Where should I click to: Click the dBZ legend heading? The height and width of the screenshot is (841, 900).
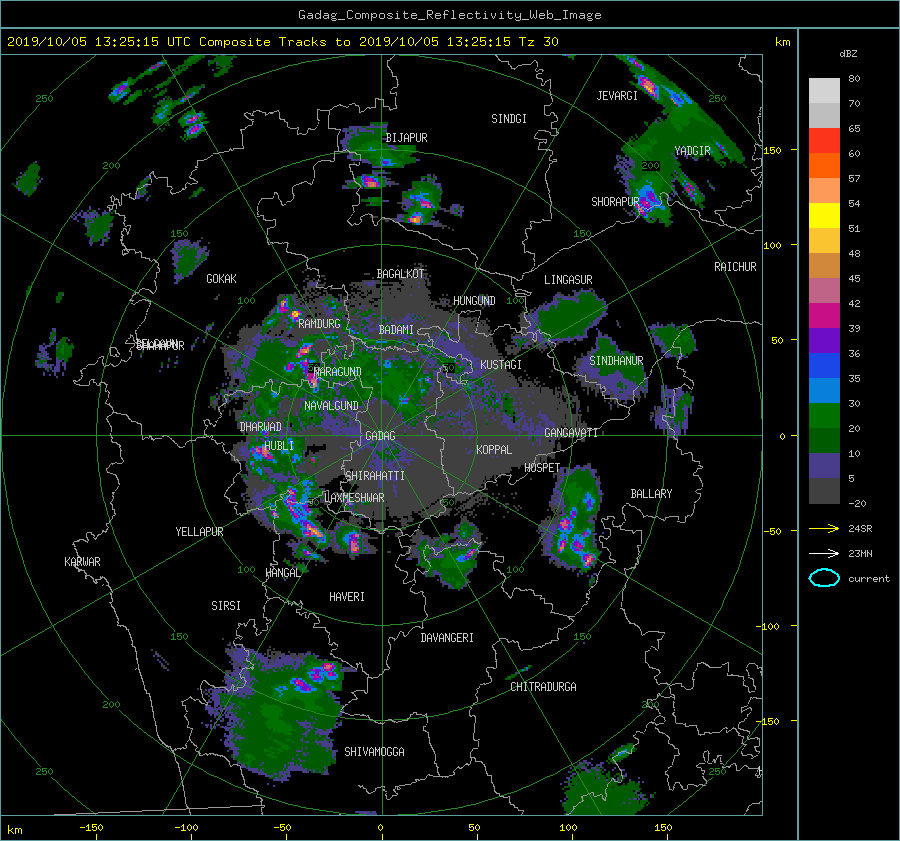pyautogui.click(x=848, y=53)
